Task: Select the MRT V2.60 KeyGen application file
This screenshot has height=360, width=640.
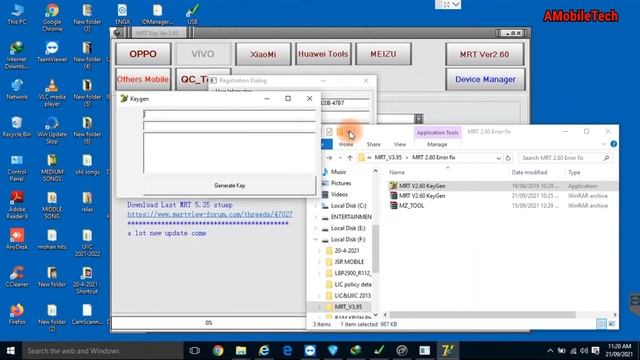Action: (x=422, y=186)
